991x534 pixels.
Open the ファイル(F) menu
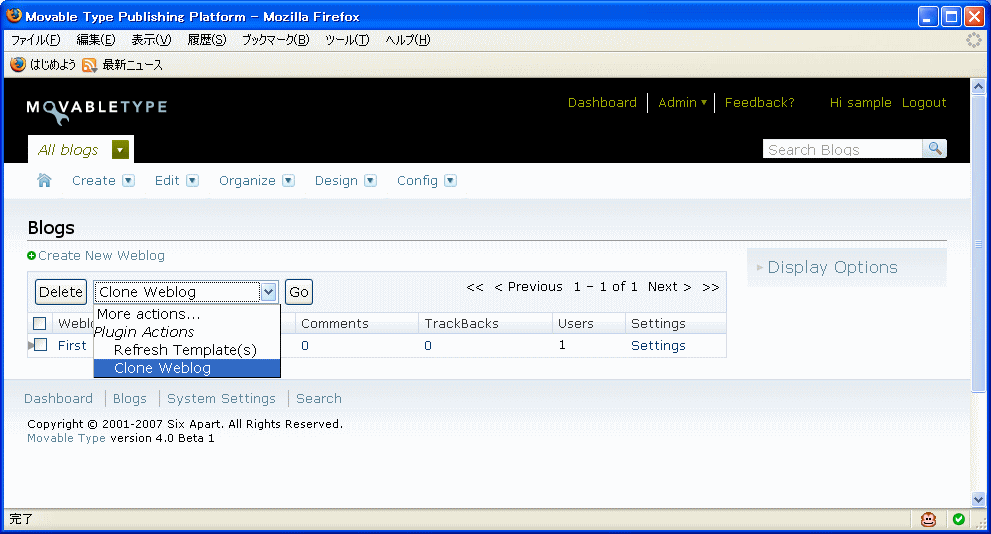pyautogui.click(x=36, y=40)
